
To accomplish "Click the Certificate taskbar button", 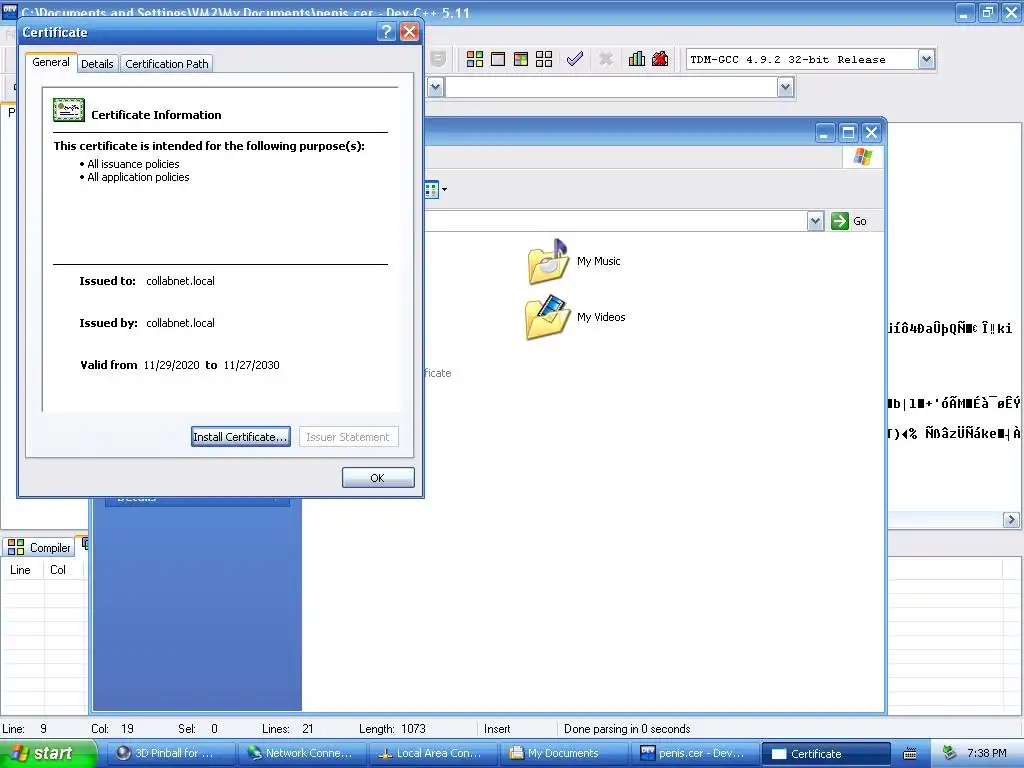I will tap(827, 753).
